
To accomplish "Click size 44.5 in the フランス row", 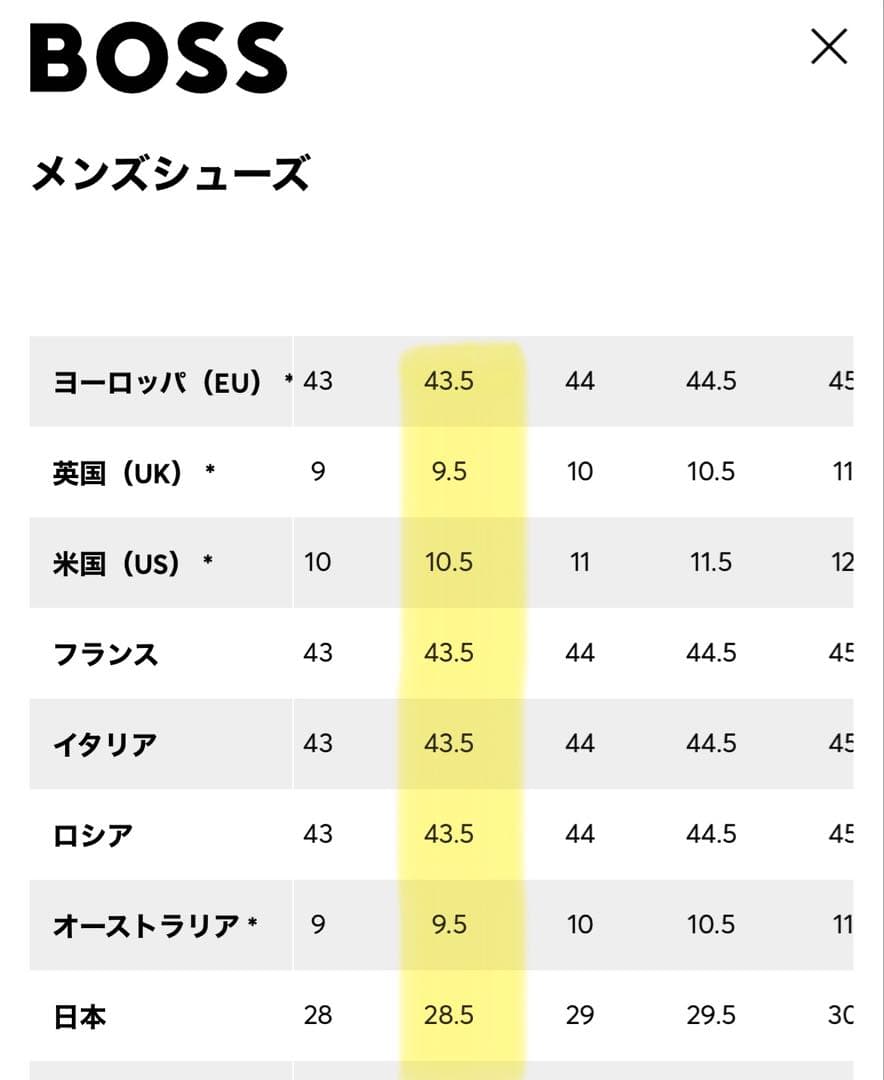I will click(711, 654).
